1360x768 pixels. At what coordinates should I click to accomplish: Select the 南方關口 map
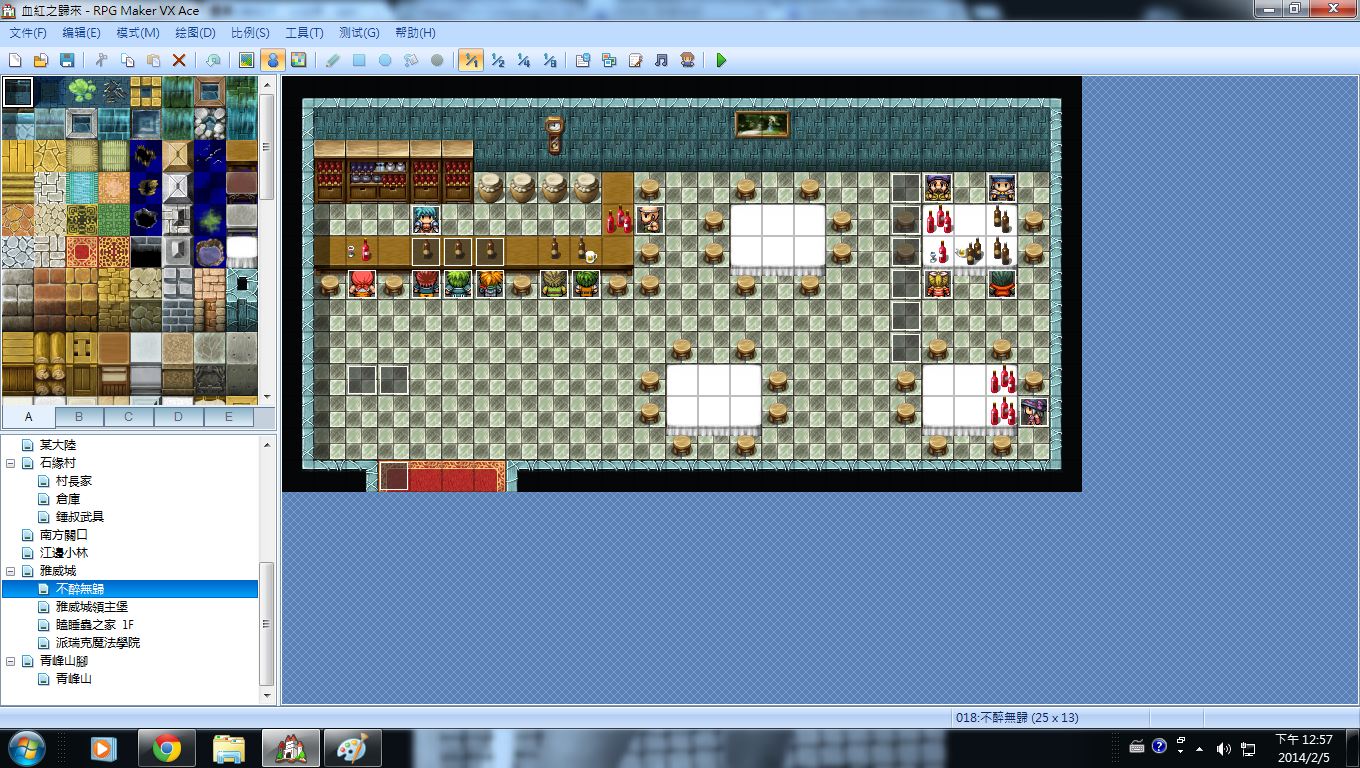coord(64,535)
